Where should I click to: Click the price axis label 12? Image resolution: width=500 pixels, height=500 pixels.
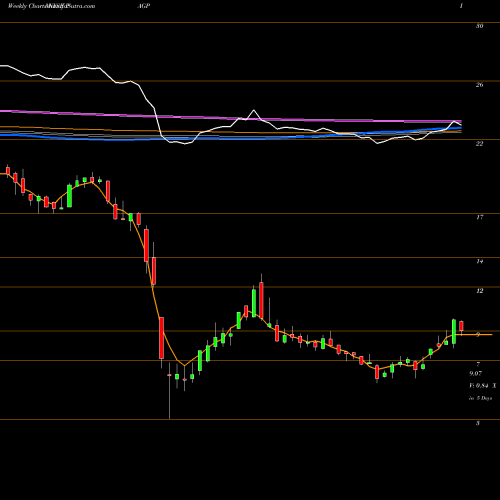[x=479, y=291]
